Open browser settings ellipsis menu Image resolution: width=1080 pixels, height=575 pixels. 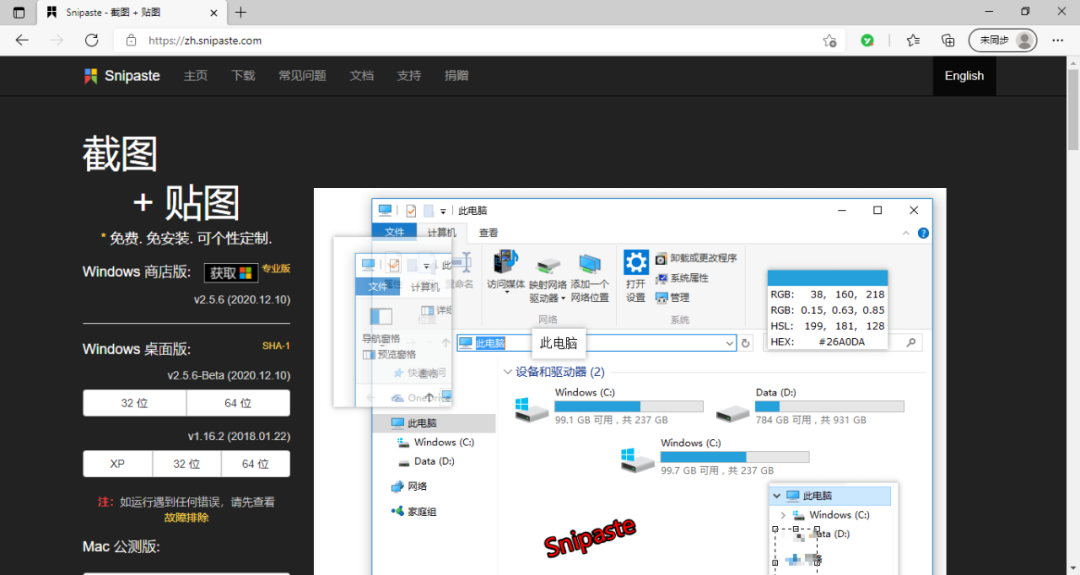pos(1058,41)
